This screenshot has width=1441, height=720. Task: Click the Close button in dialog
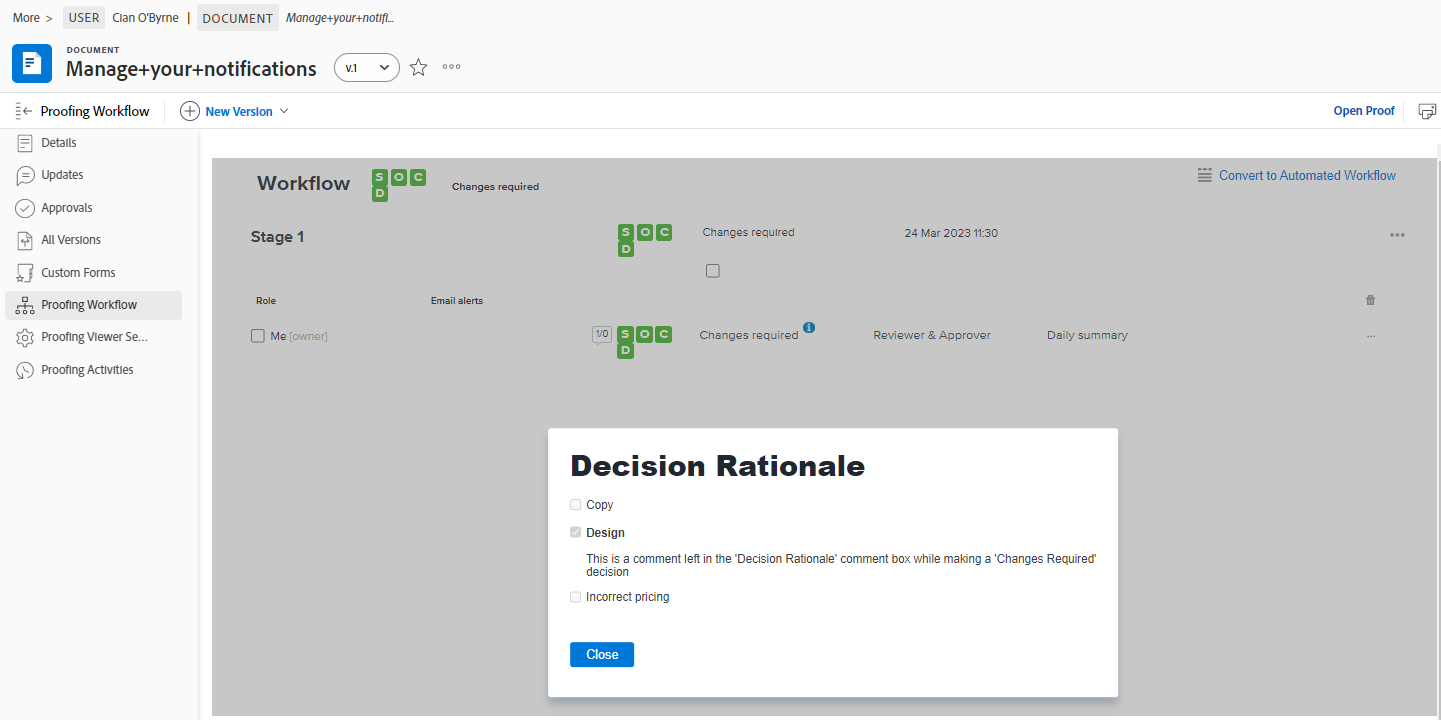coord(602,655)
